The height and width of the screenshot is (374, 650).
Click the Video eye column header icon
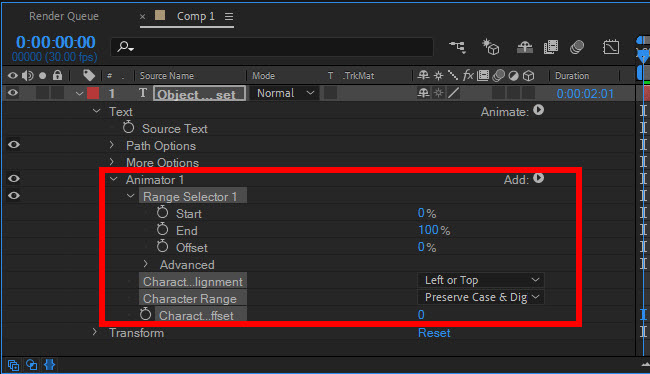pyautogui.click(x=12, y=75)
